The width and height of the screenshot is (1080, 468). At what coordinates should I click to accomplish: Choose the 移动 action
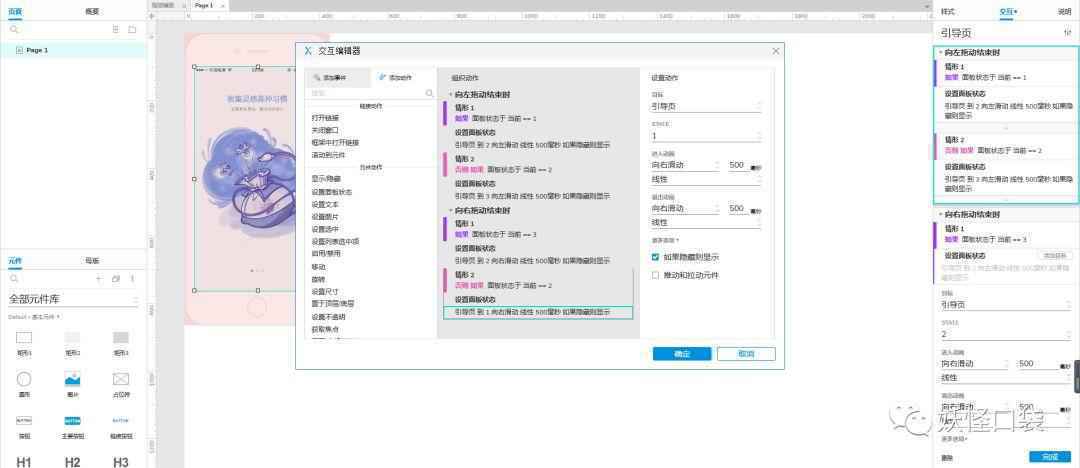point(318,267)
